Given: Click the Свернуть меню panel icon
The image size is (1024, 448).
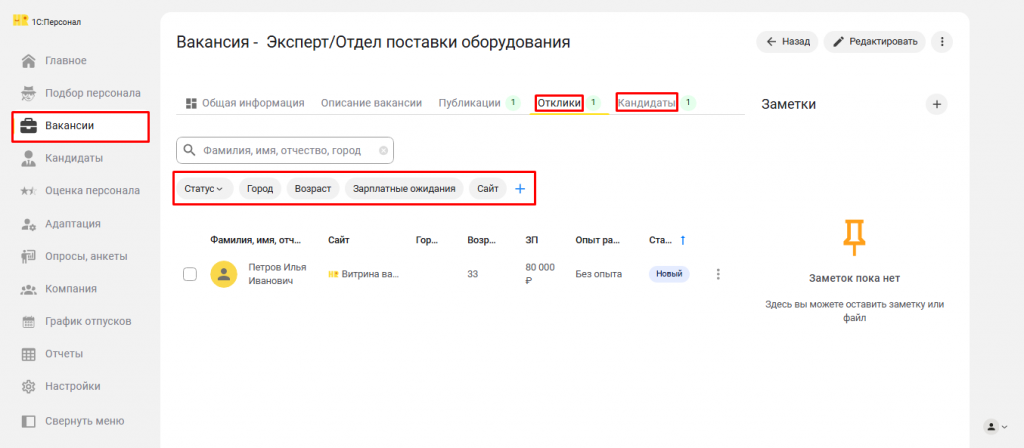Looking at the screenshot, I should pyautogui.click(x=28, y=421).
